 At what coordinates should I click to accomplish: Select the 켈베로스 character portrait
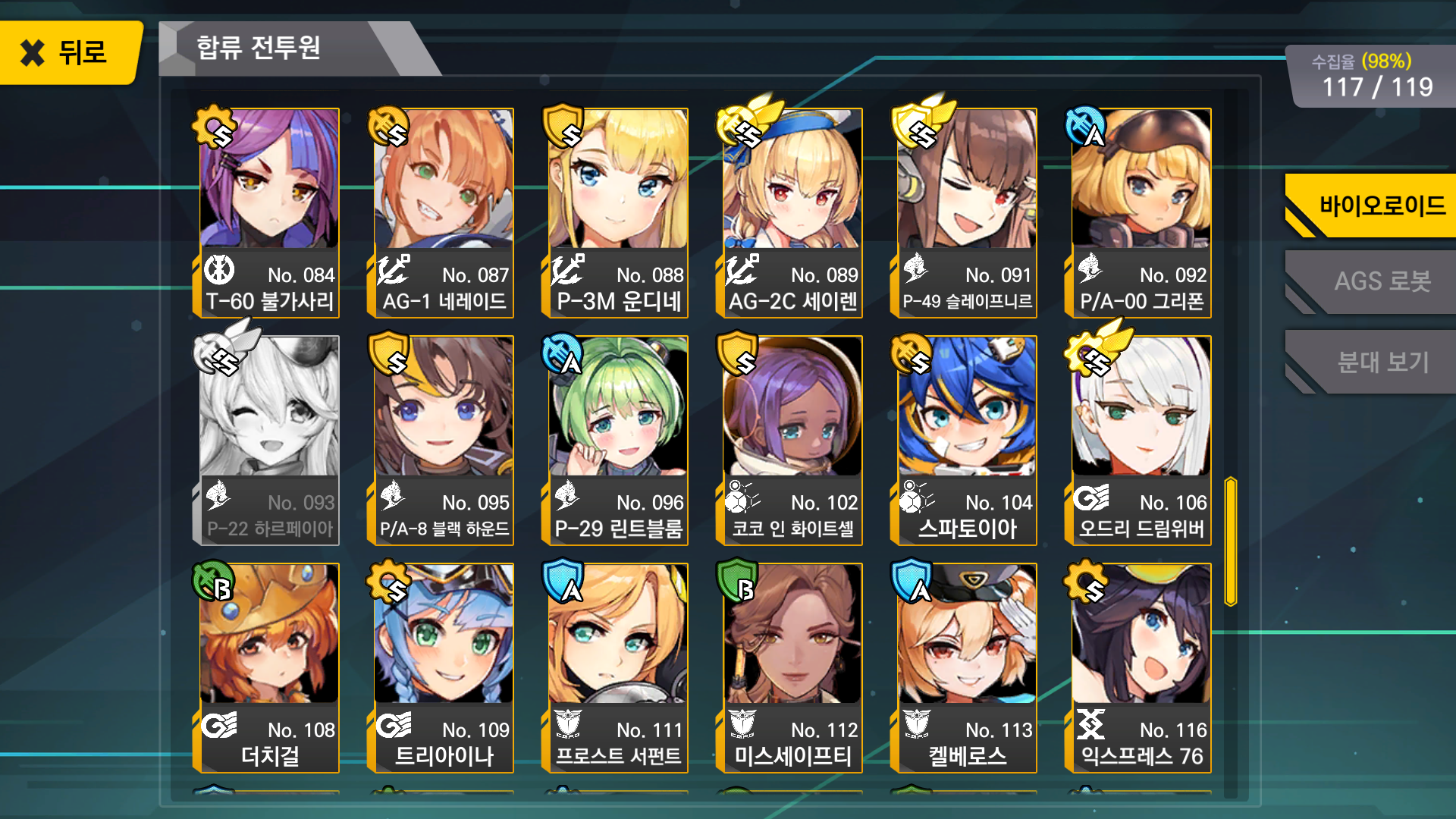coord(967,634)
